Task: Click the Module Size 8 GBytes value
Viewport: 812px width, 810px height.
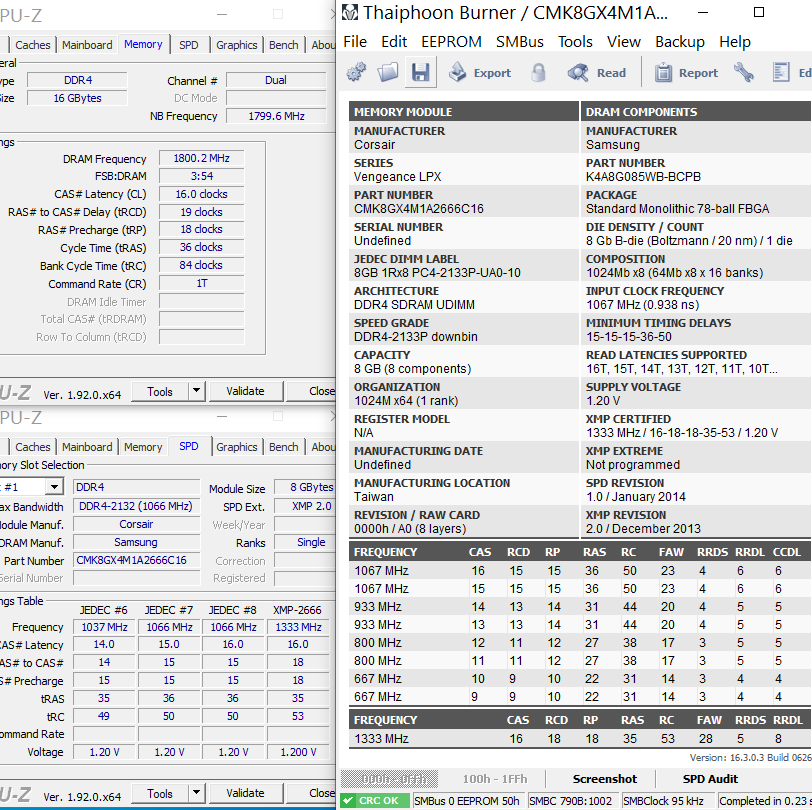Action: tap(305, 487)
